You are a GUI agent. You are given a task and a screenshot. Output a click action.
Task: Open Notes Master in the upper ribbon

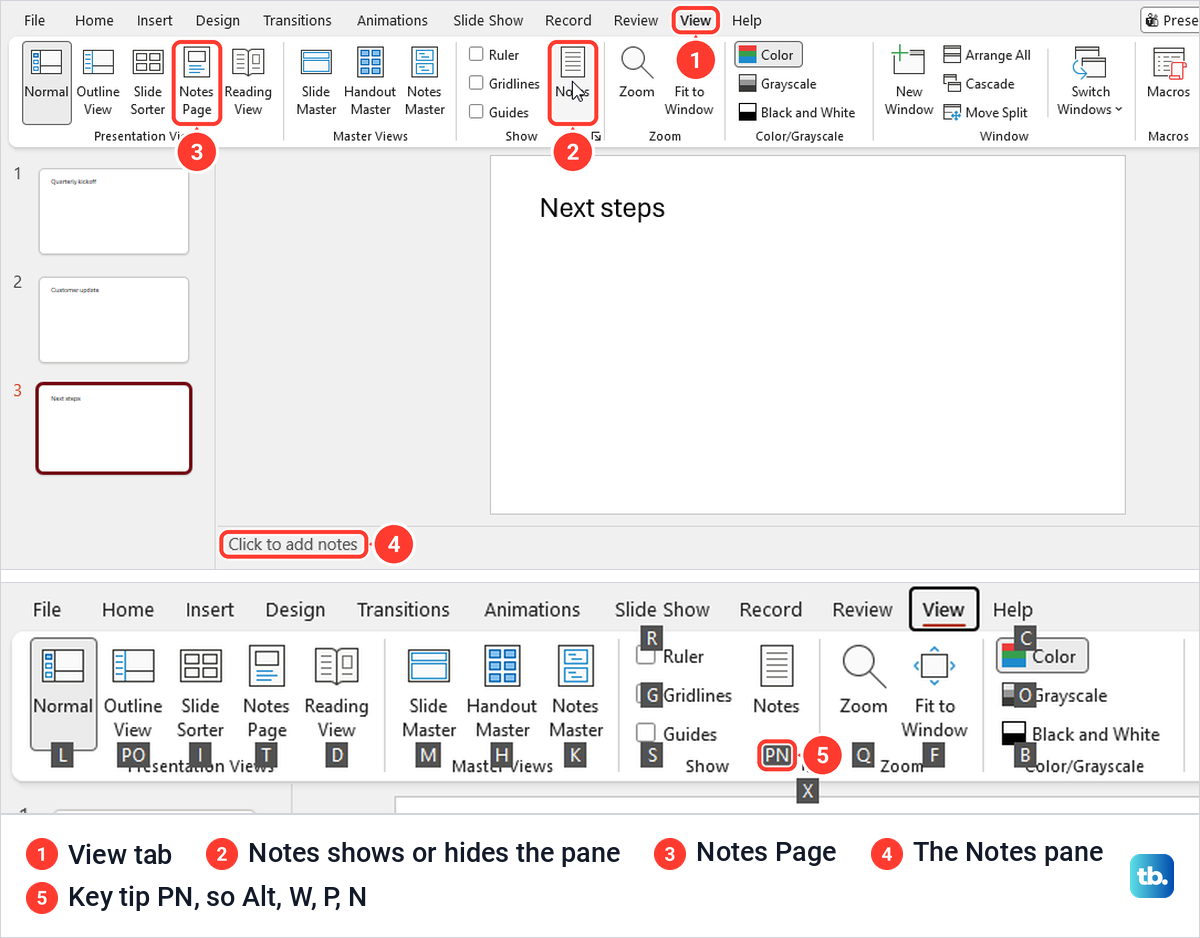coord(425,82)
